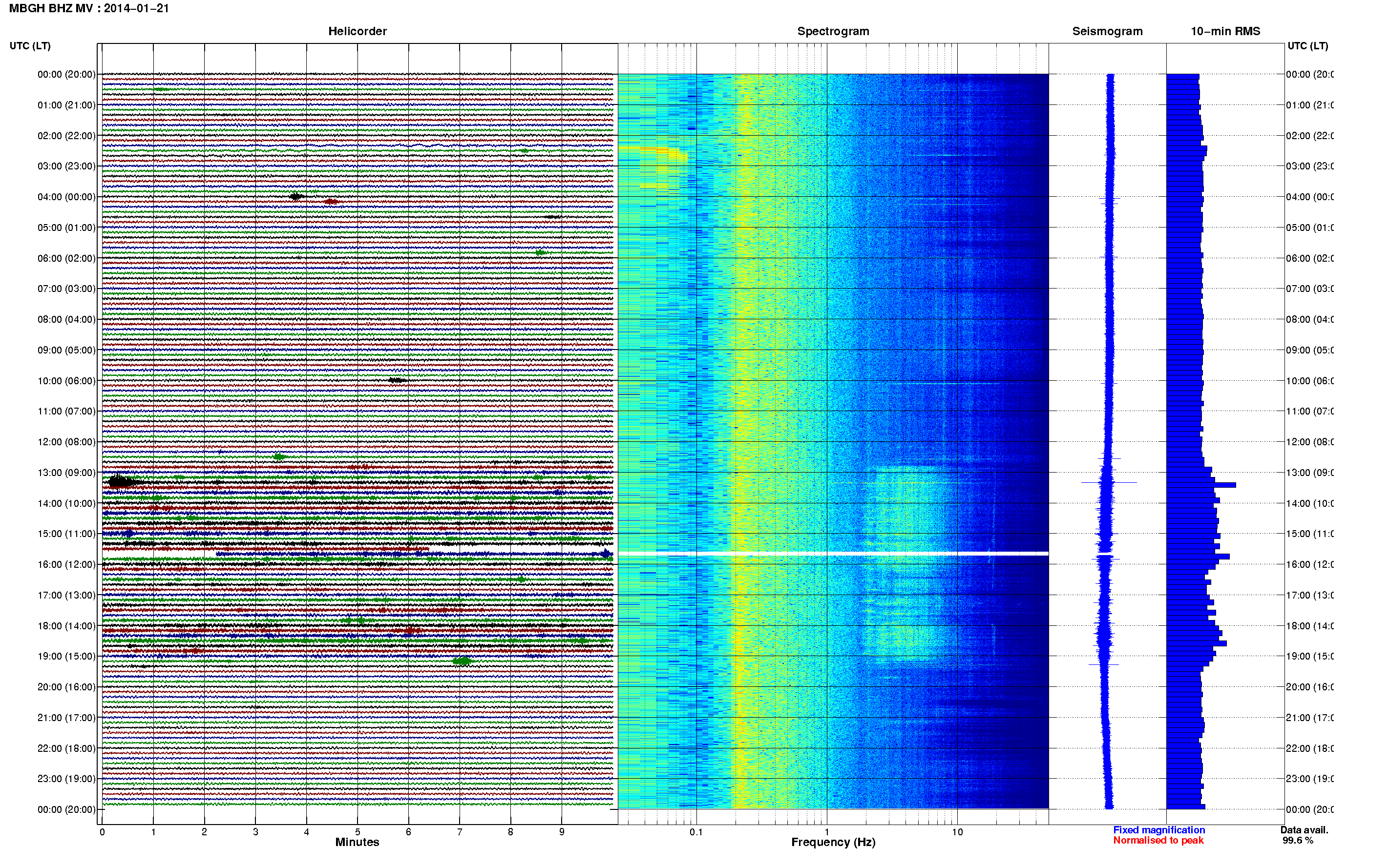Click the left 11:00 (07:00) time label
Image resolution: width=1389 pixels, height=868 pixels.
pyautogui.click(x=66, y=411)
